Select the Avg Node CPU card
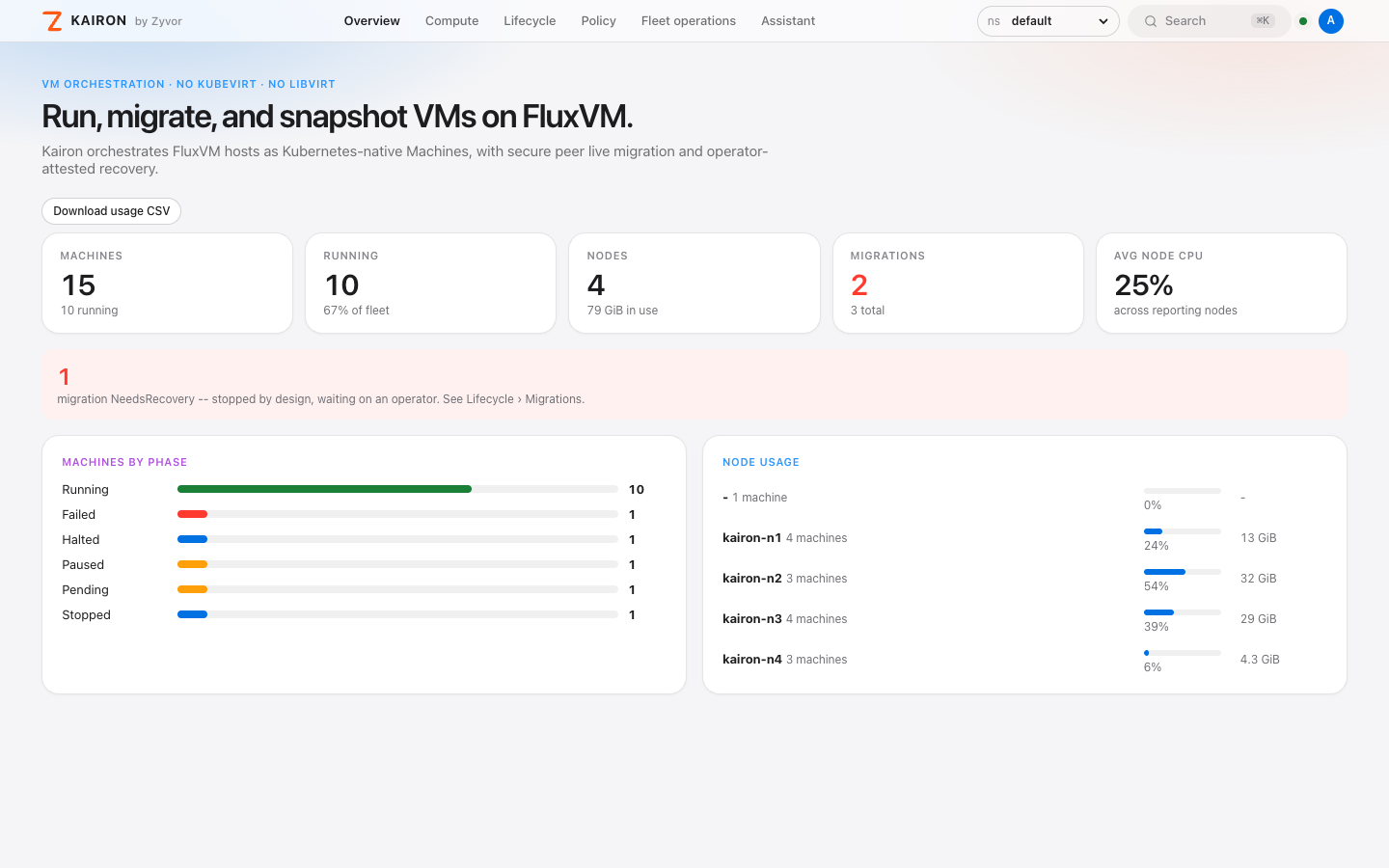 coord(1221,284)
